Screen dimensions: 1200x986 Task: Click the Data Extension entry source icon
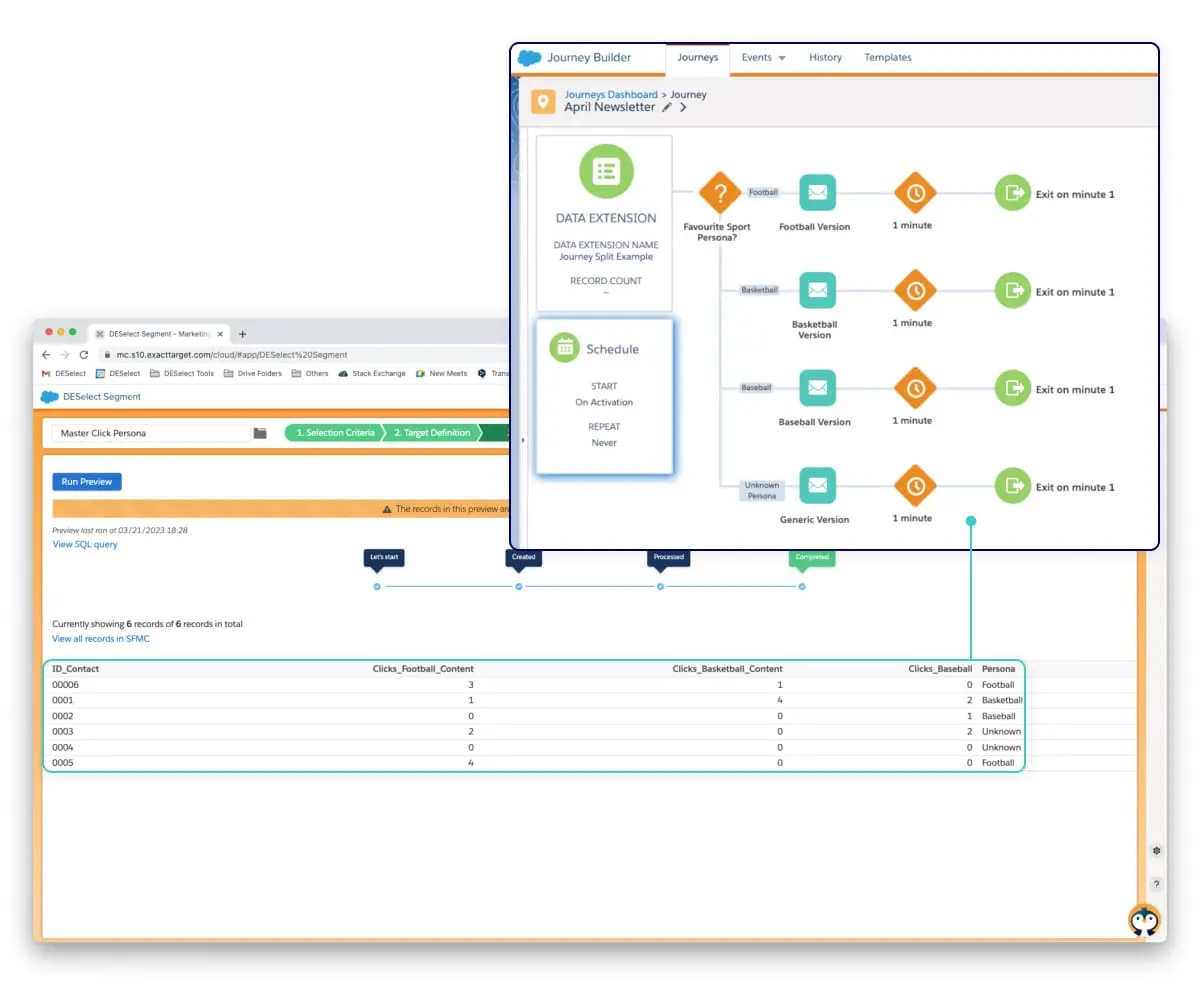605,171
